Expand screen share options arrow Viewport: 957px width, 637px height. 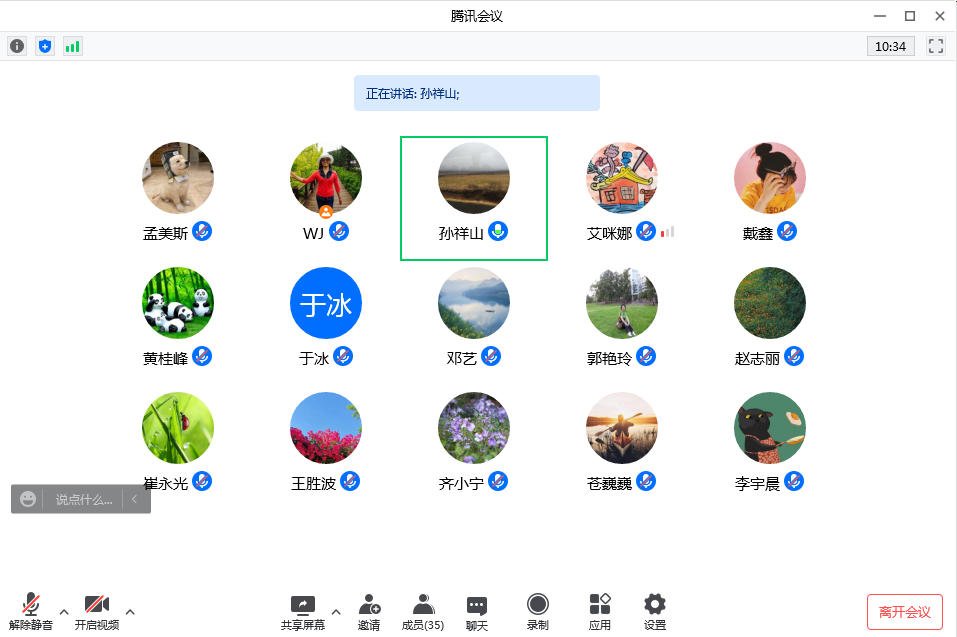336,611
